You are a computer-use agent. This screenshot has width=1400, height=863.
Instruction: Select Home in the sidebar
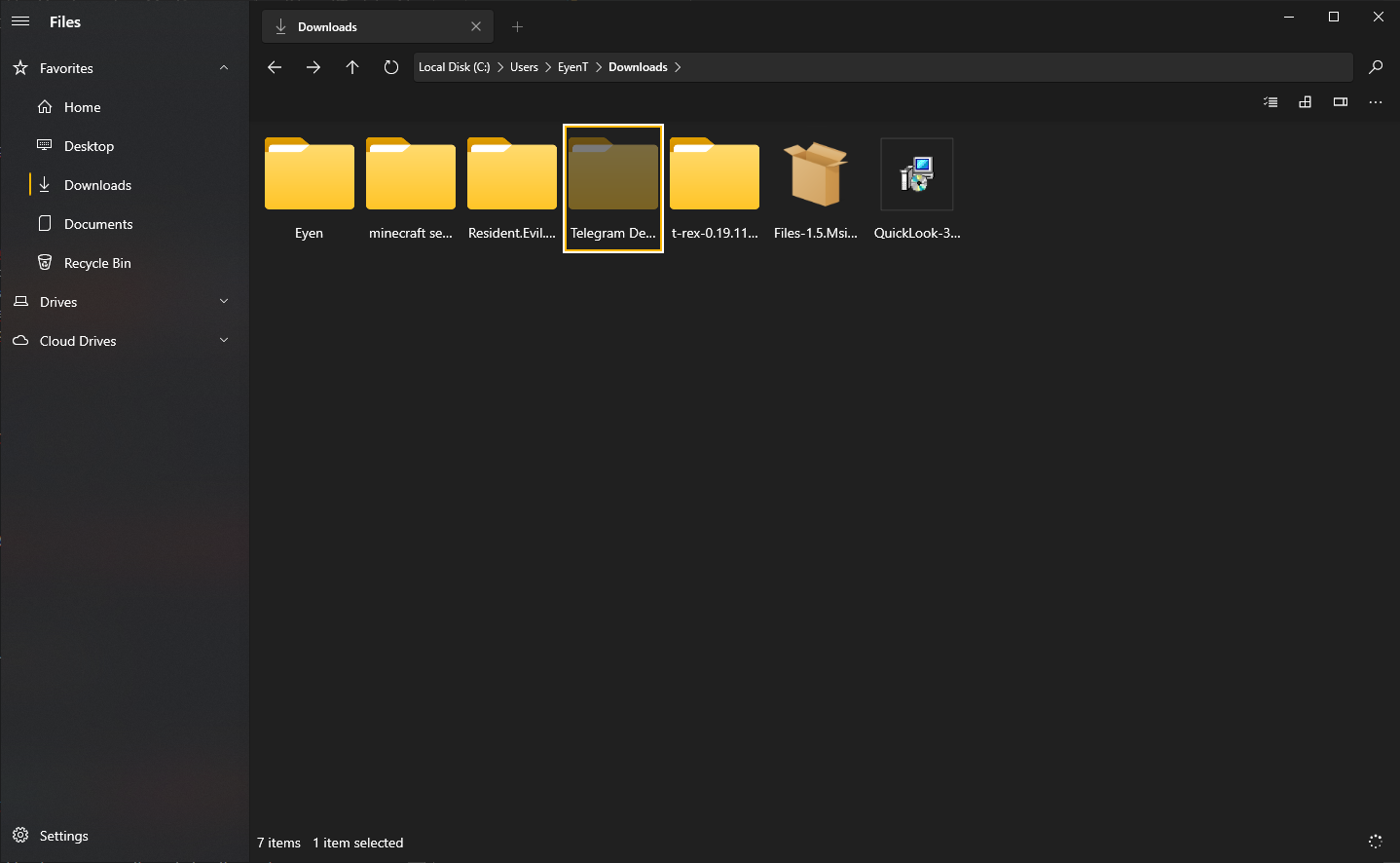pos(81,107)
